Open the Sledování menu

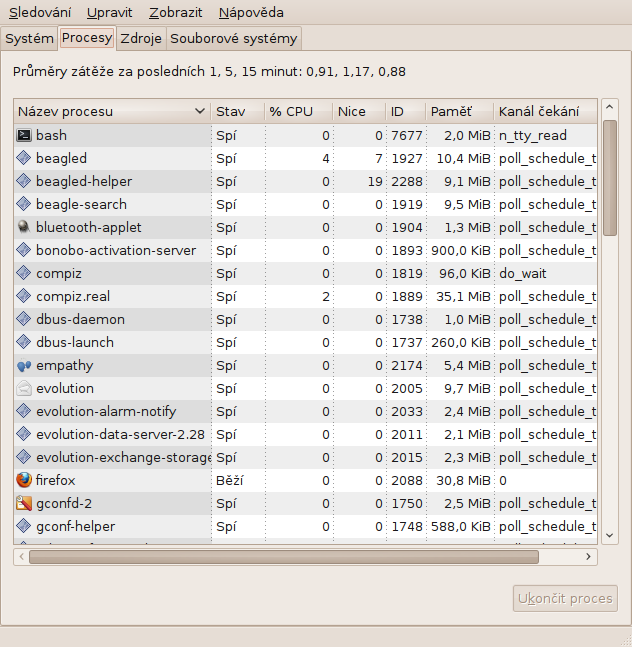[40, 13]
